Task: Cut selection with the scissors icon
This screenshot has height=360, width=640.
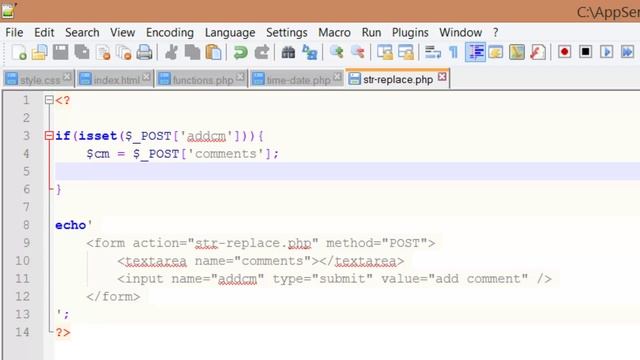Action: [171, 53]
